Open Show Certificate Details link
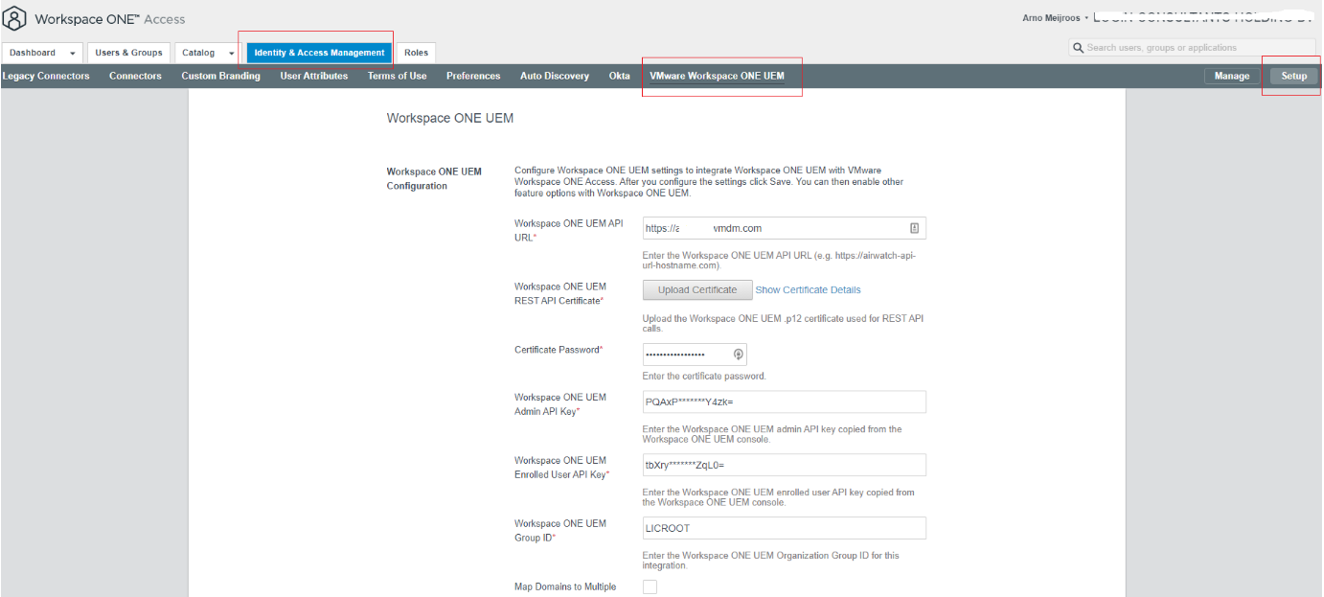Viewport: 1324px width, 597px height. pyautogui.click(x=807, y=289)
